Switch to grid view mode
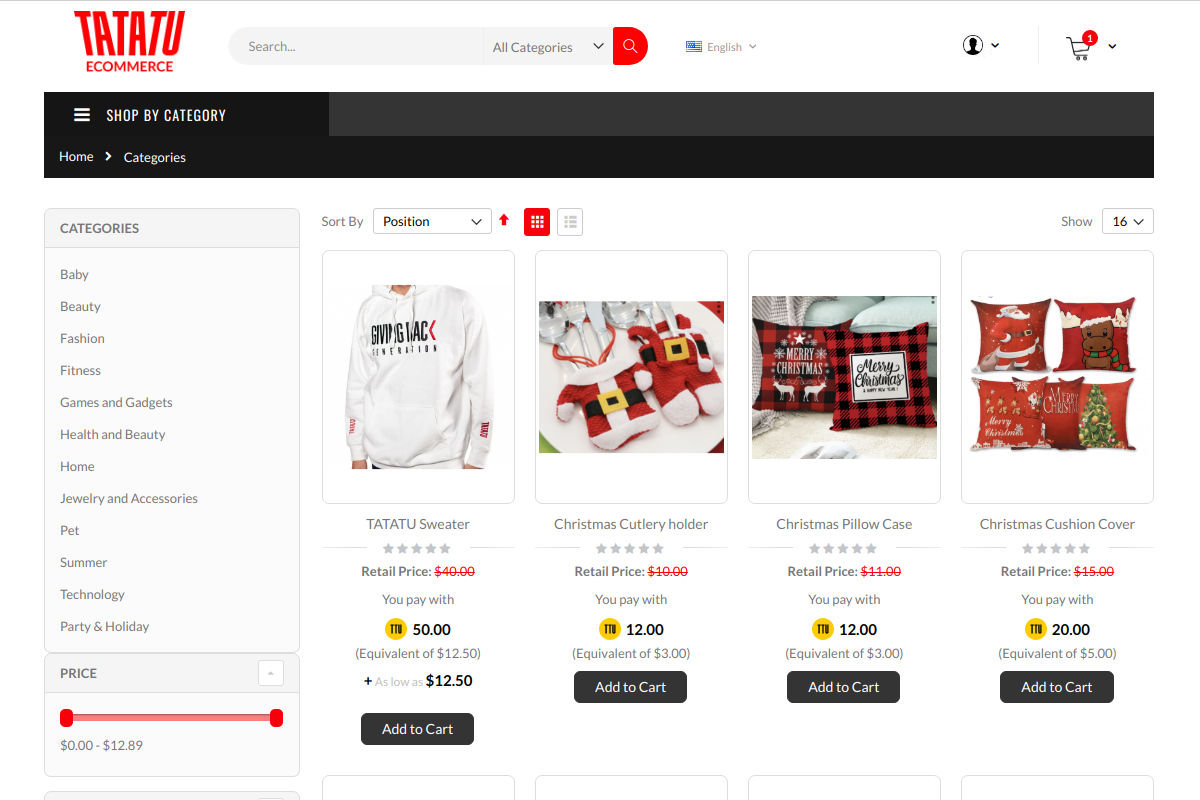 coord(537,222)
